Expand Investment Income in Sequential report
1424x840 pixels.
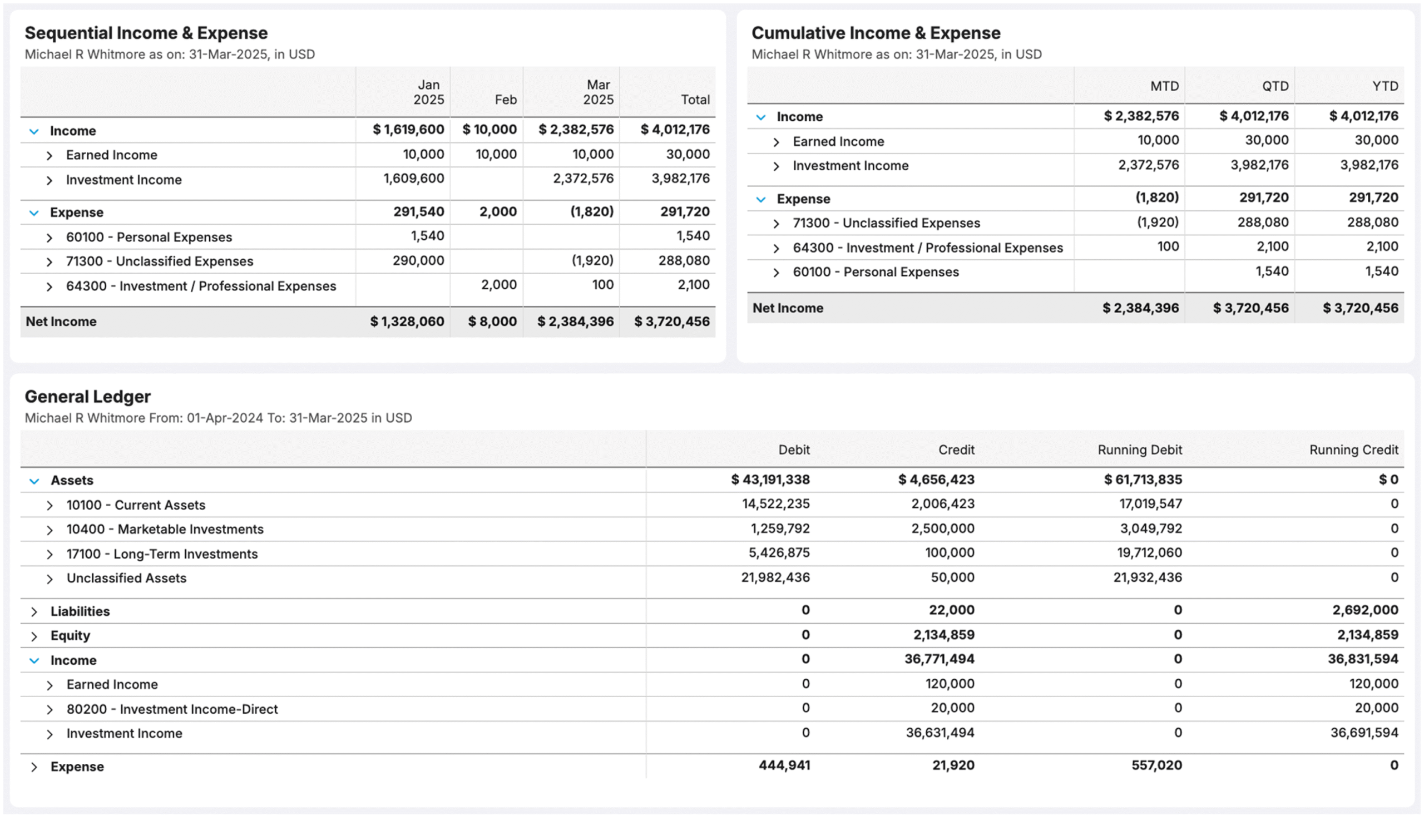pyautogui.click(x=50, y=180)
